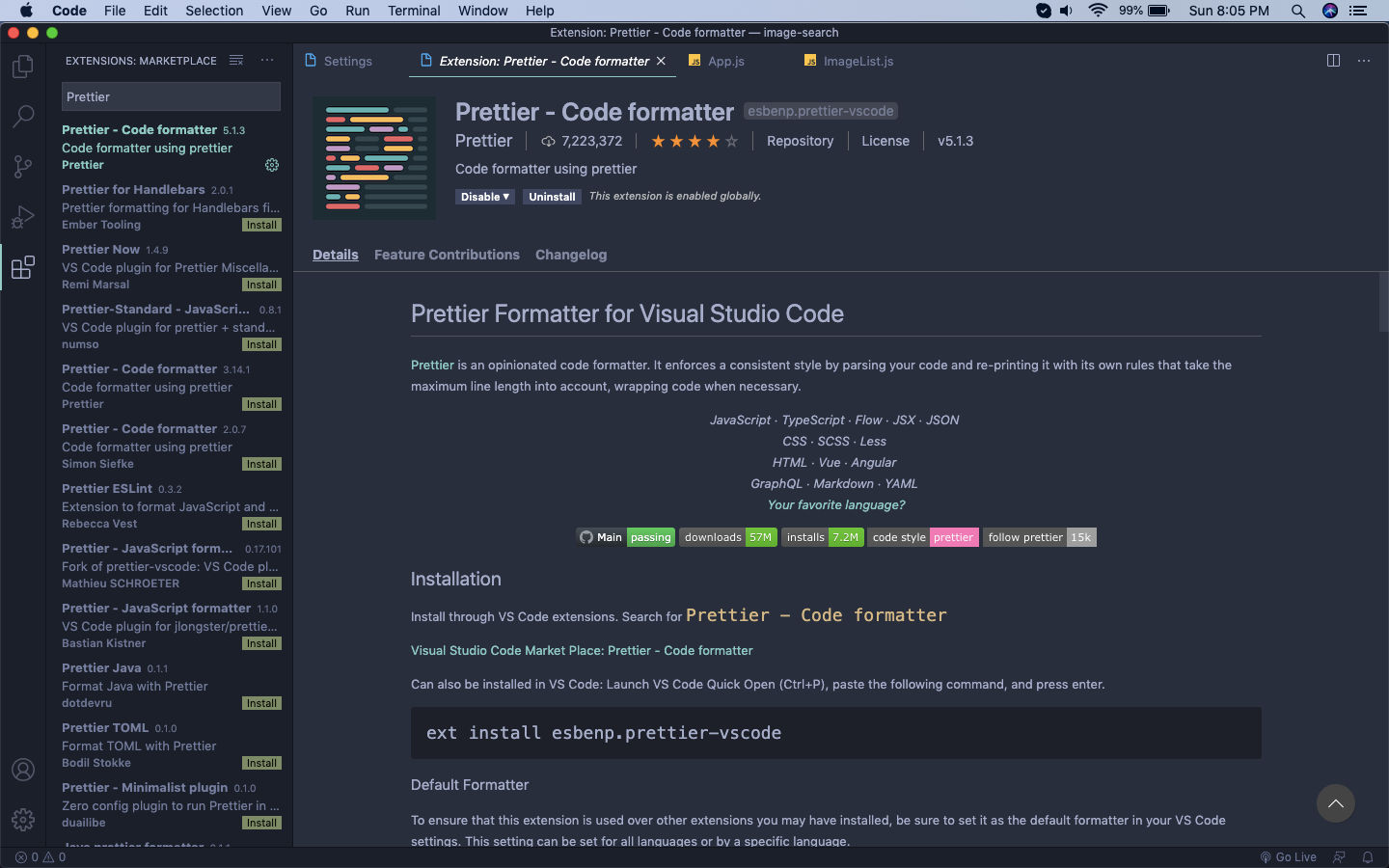
Task: Install Prettier Java extension
Action: 261,703
